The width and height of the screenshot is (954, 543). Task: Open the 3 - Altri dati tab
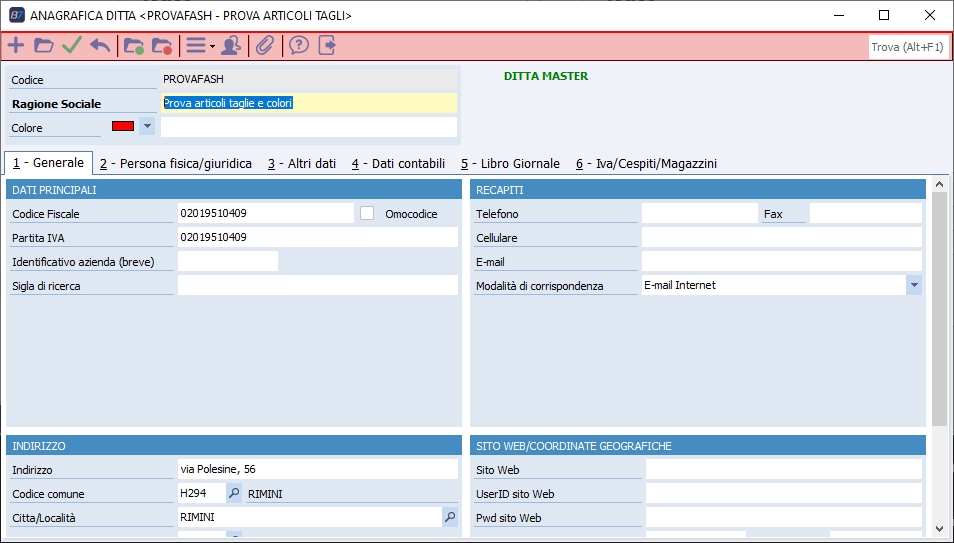click(x=302, y=164)
